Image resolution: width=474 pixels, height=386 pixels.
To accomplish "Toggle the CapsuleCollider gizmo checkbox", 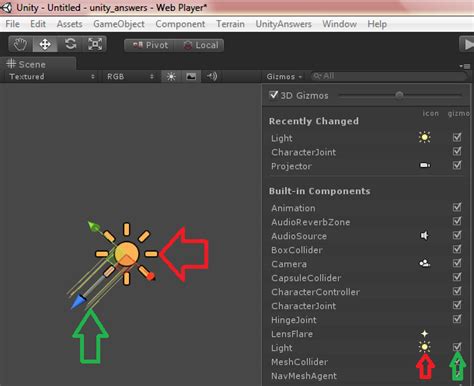I will [457, 277].
